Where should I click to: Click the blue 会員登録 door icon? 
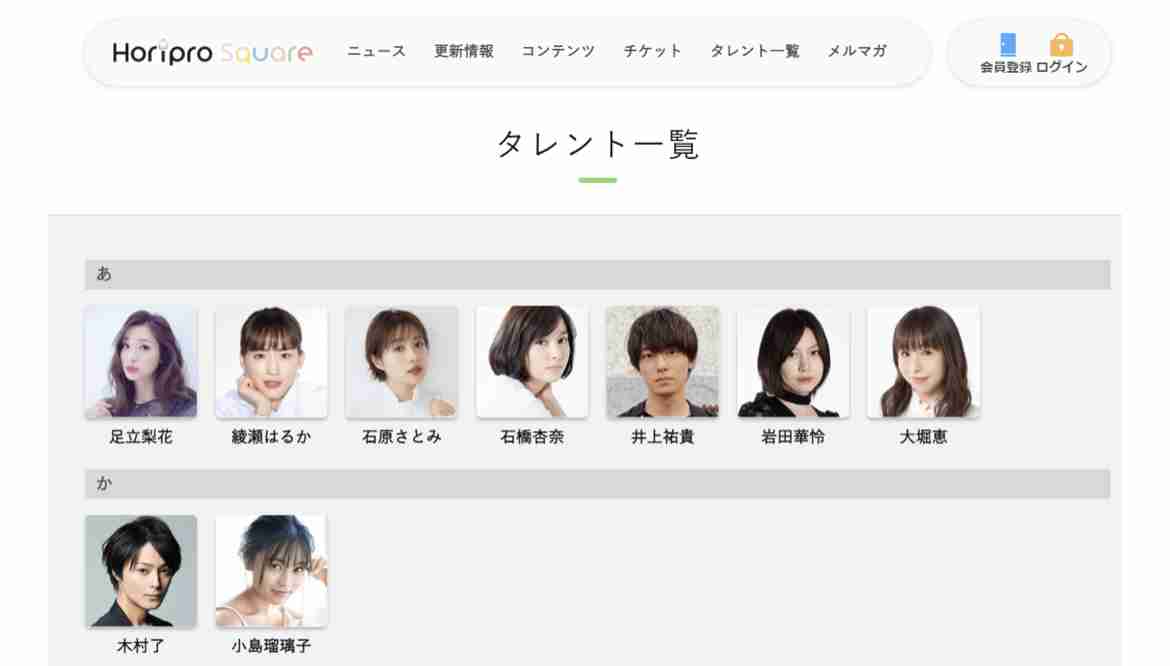click(x=1007, y=45)
